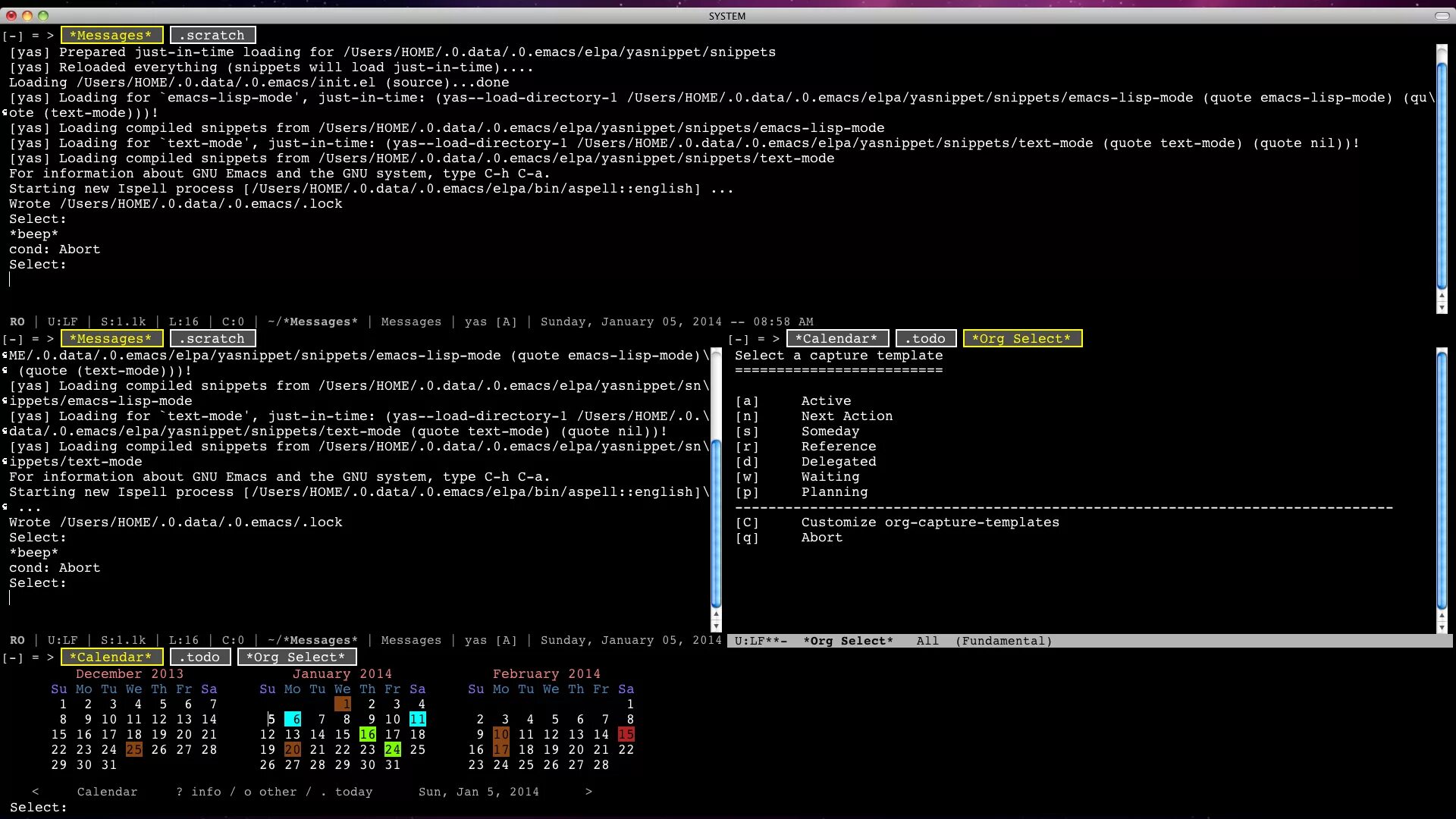Click Calendar link in calendar mode line
This screenshot has height=819, width=1456.
(107, 792)
